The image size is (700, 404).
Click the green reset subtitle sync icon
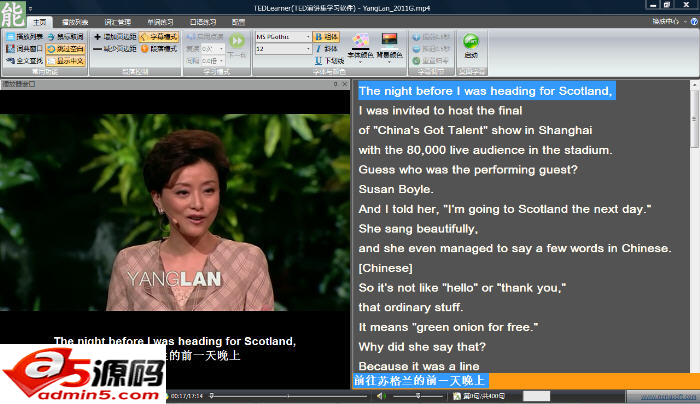416,61
